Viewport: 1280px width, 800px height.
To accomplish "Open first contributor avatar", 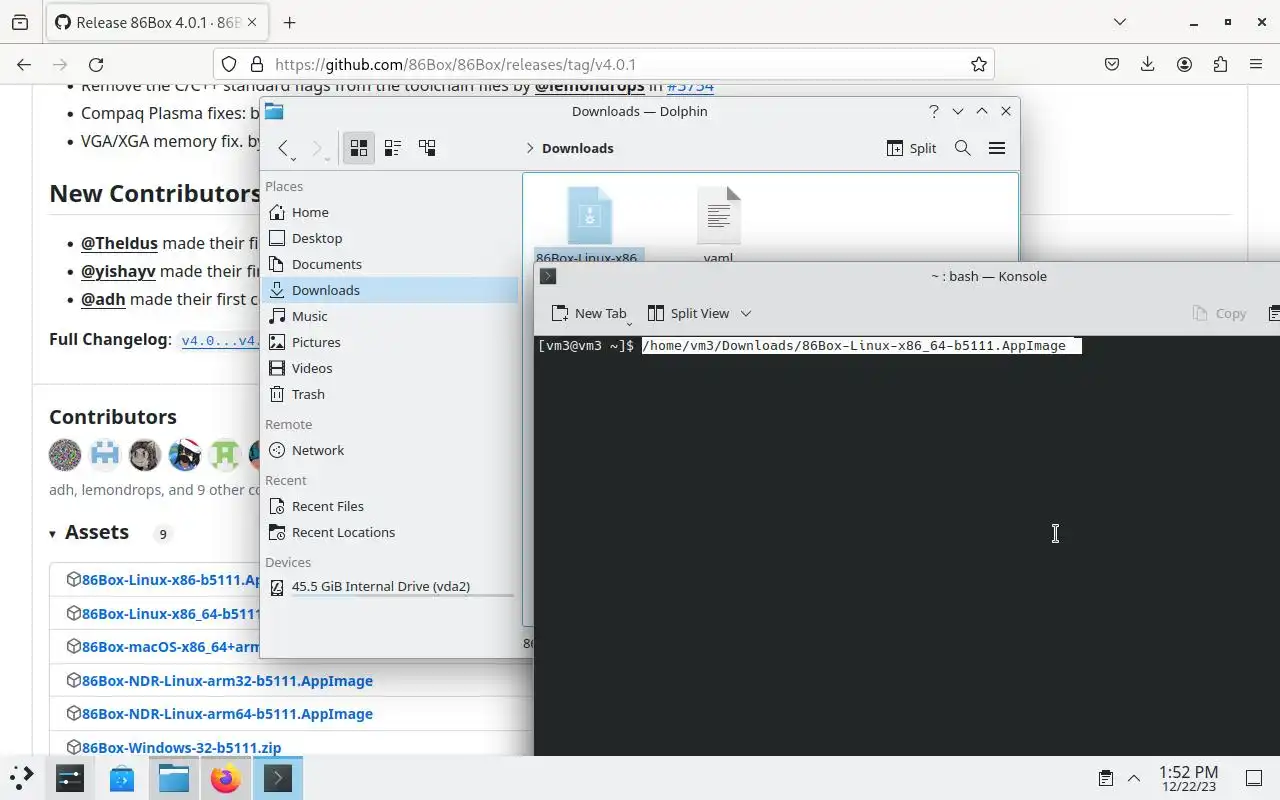I will click(65, 455).
